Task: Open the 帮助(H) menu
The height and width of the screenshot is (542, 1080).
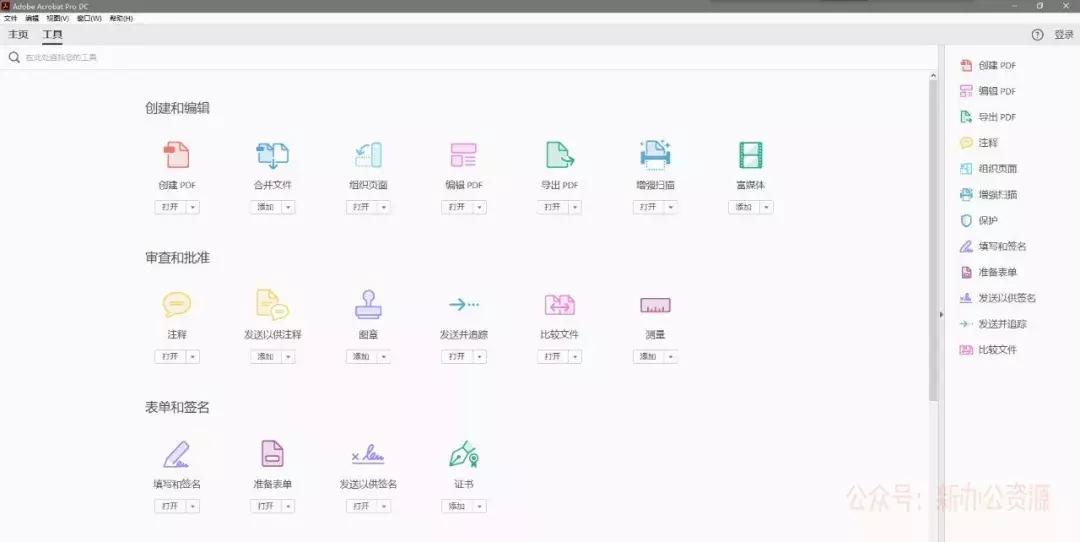Action: 121,19
